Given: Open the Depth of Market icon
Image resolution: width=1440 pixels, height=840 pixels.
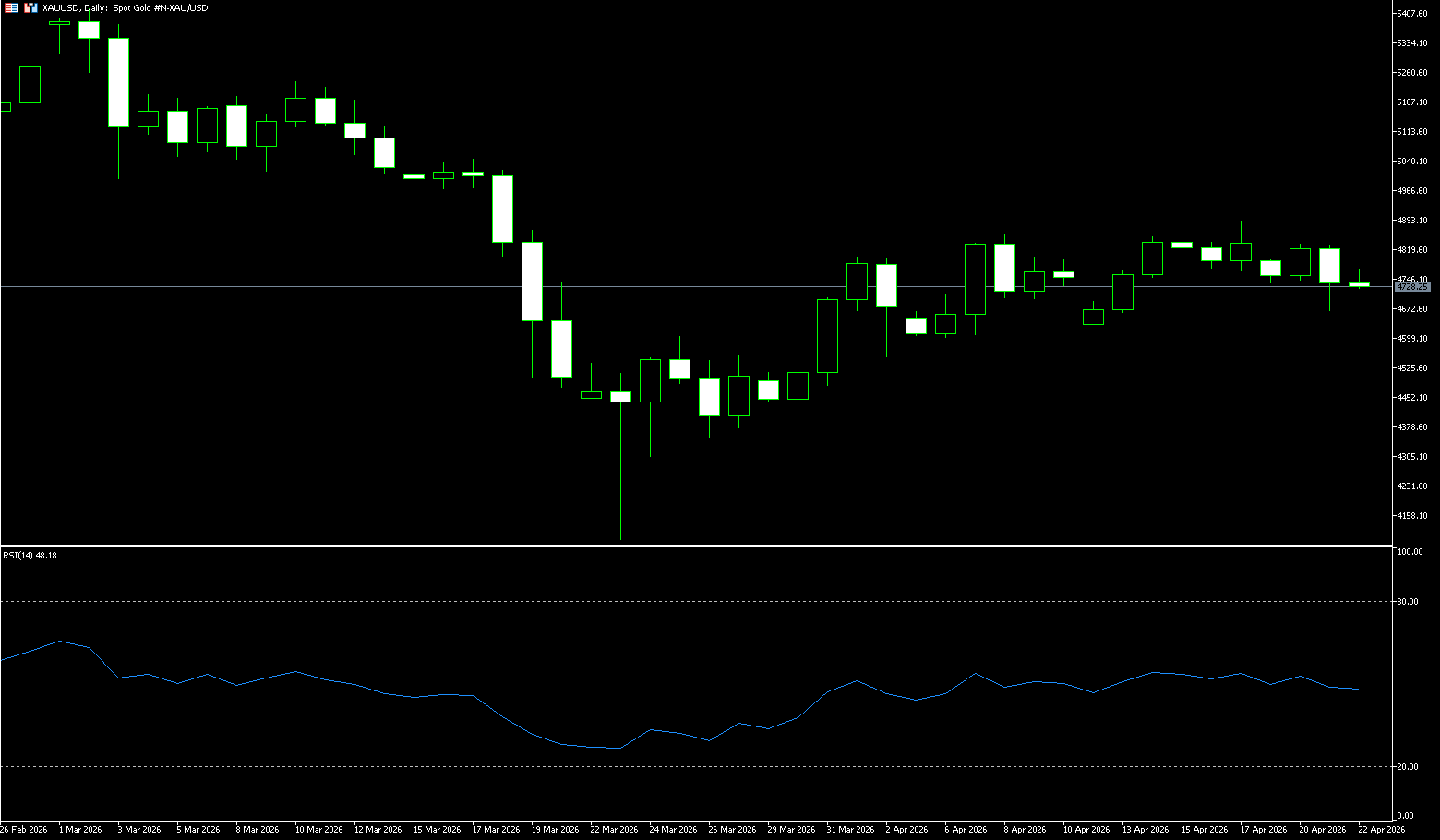Looking at the screenshot, I should point(30,7).
